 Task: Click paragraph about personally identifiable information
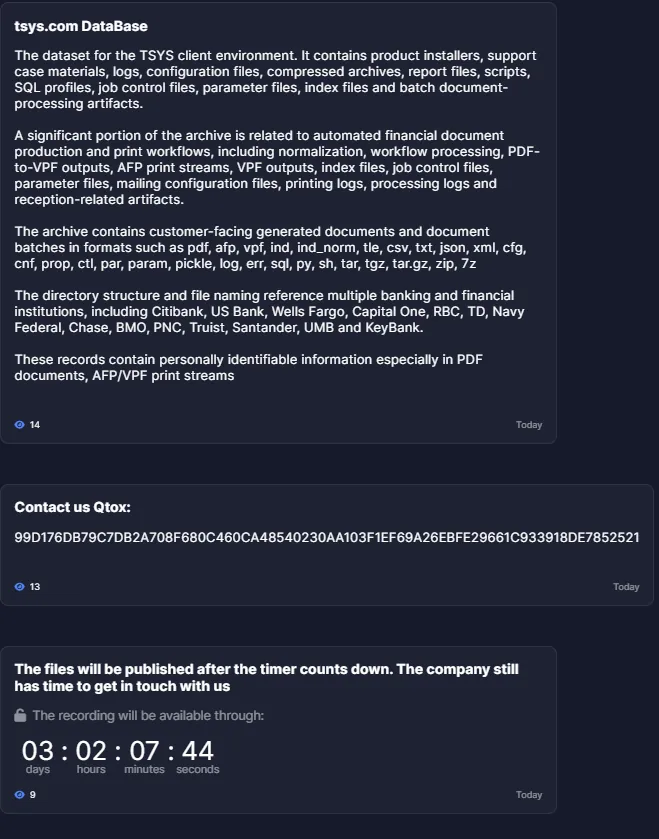tap(249, 368)
